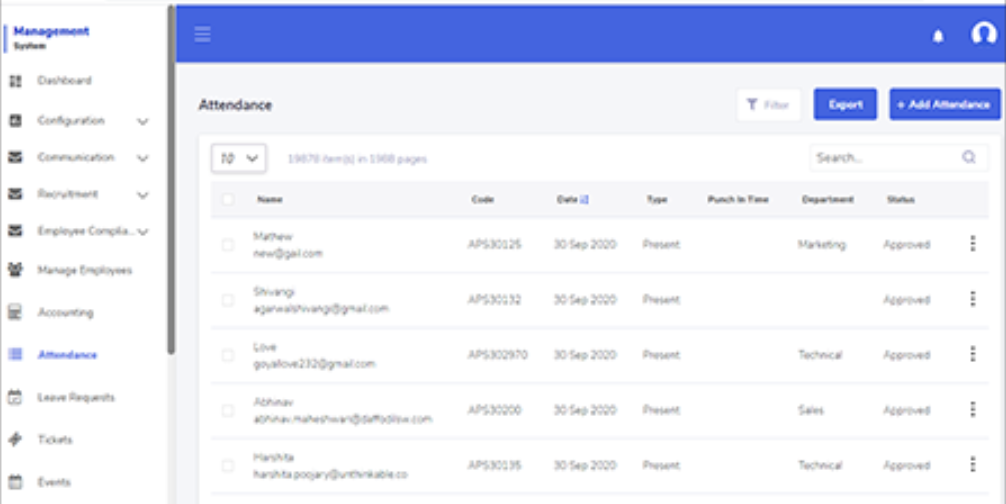Expand the Employee Compliance chevron
The image size is (1006, 504).
point(143,231)
